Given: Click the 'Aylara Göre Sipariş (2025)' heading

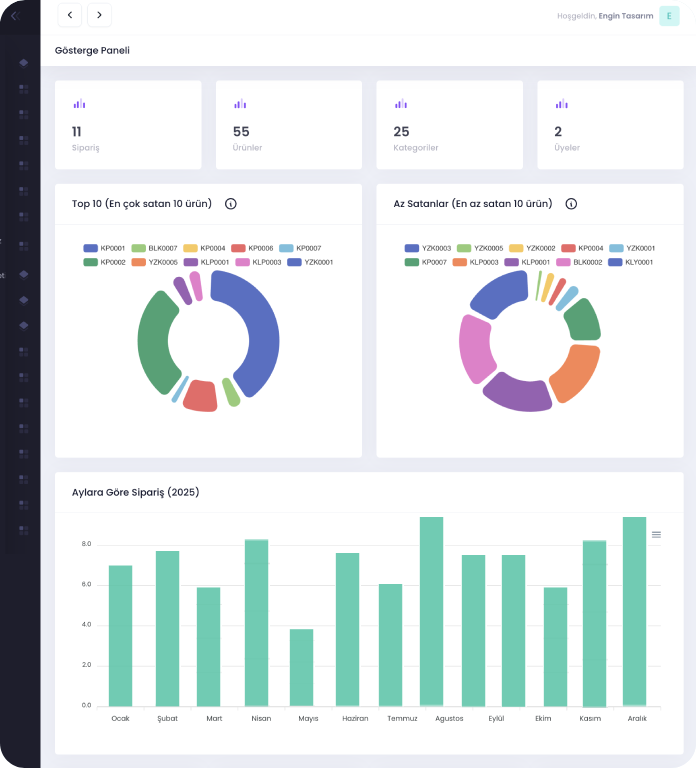Looking at the screenshot, I should [x=136, y=492].
